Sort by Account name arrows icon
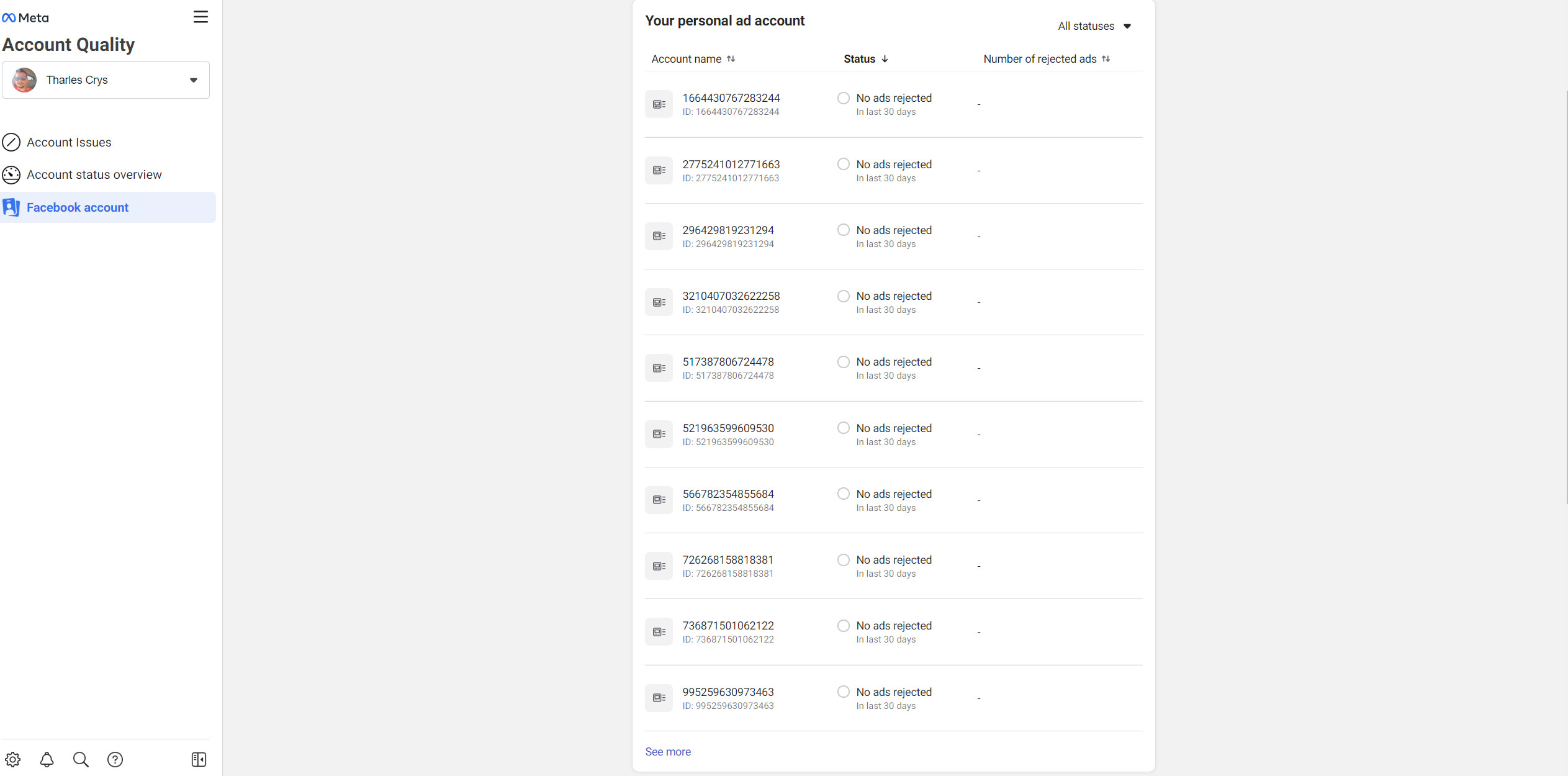 [x=731, y=59]
